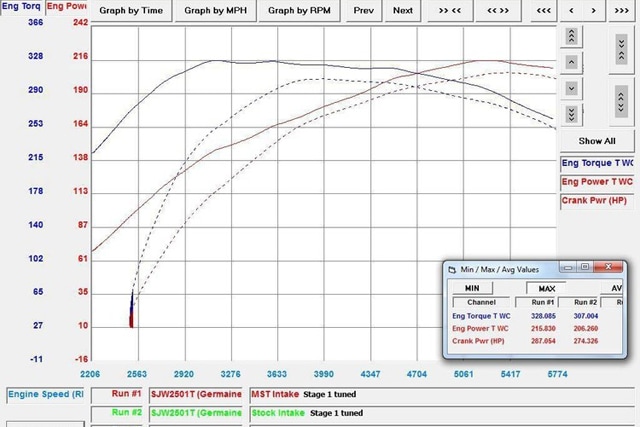The image size is (640, 427).
Task: Click the Engine Speed axis label
Action: [x=45, y=394]
